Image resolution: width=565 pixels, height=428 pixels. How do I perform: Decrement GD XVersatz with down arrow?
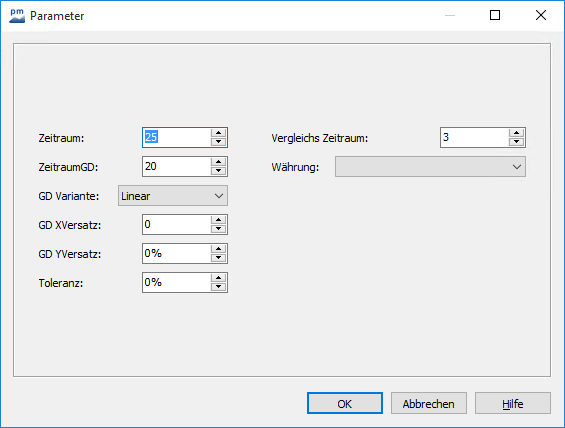tap(218, 229)
